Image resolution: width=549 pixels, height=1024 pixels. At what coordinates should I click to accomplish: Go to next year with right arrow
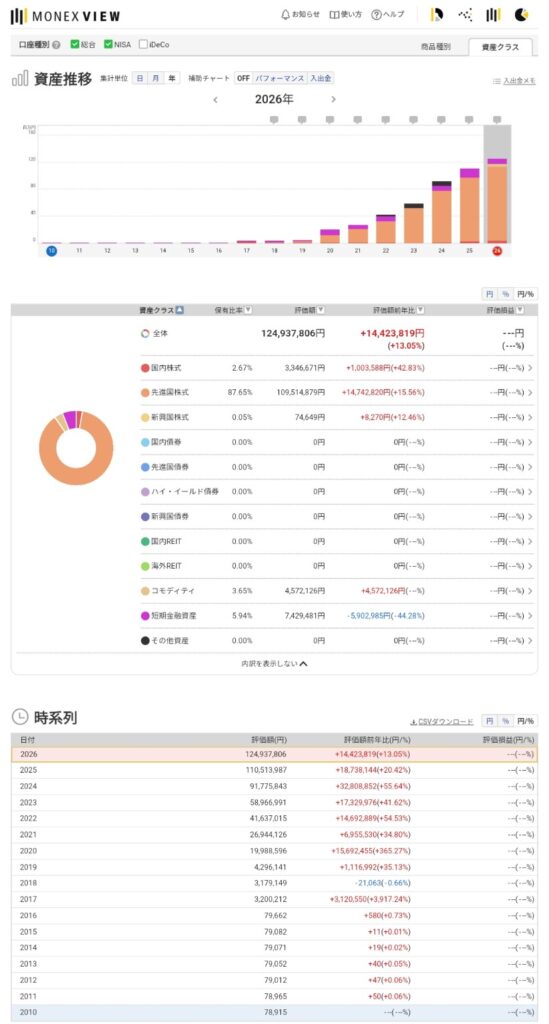[x=333, y=99]
